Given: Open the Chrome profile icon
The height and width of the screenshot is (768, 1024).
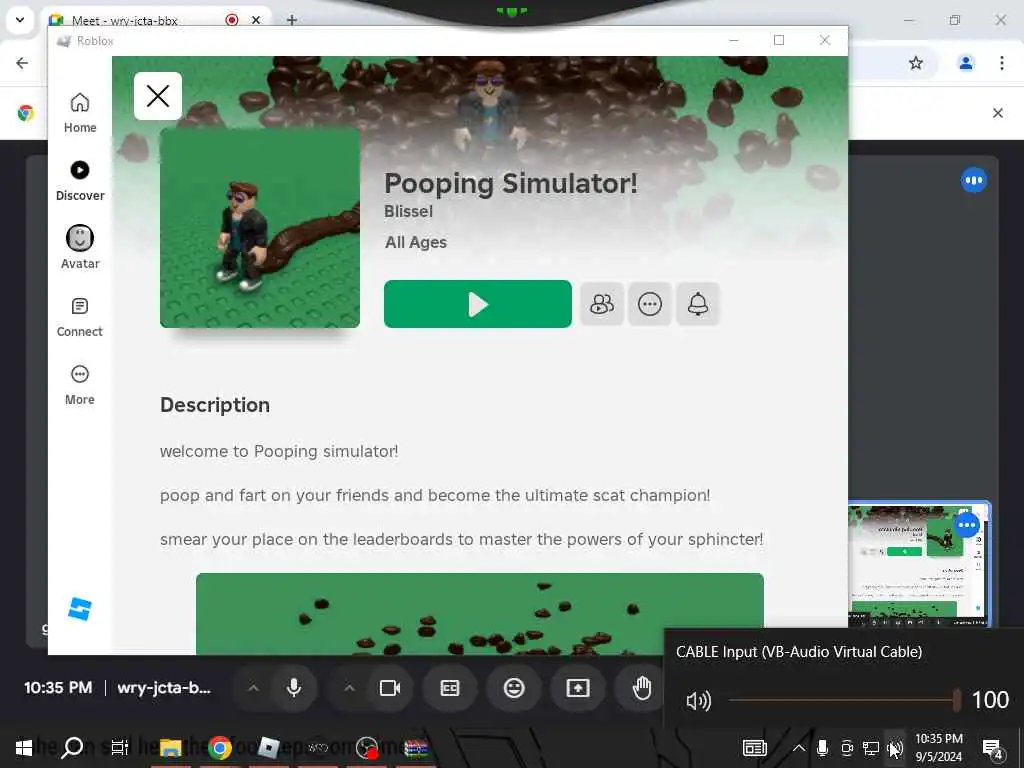Looking at the screenshot, I should click(965, 63).
